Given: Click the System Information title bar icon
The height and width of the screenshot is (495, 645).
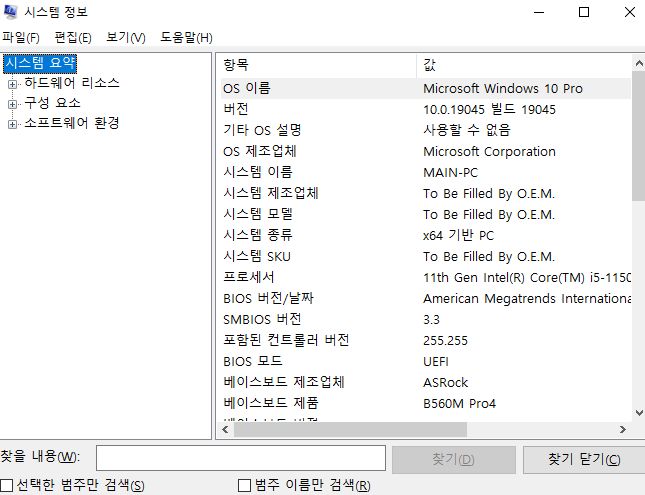Looking at the screenshot, I should pyautogui.click(x=10, y=12).
